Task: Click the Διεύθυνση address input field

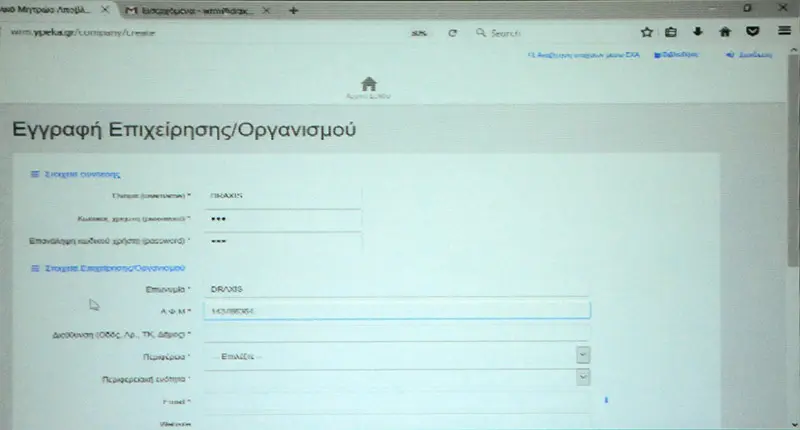Action: coord(396,333)
